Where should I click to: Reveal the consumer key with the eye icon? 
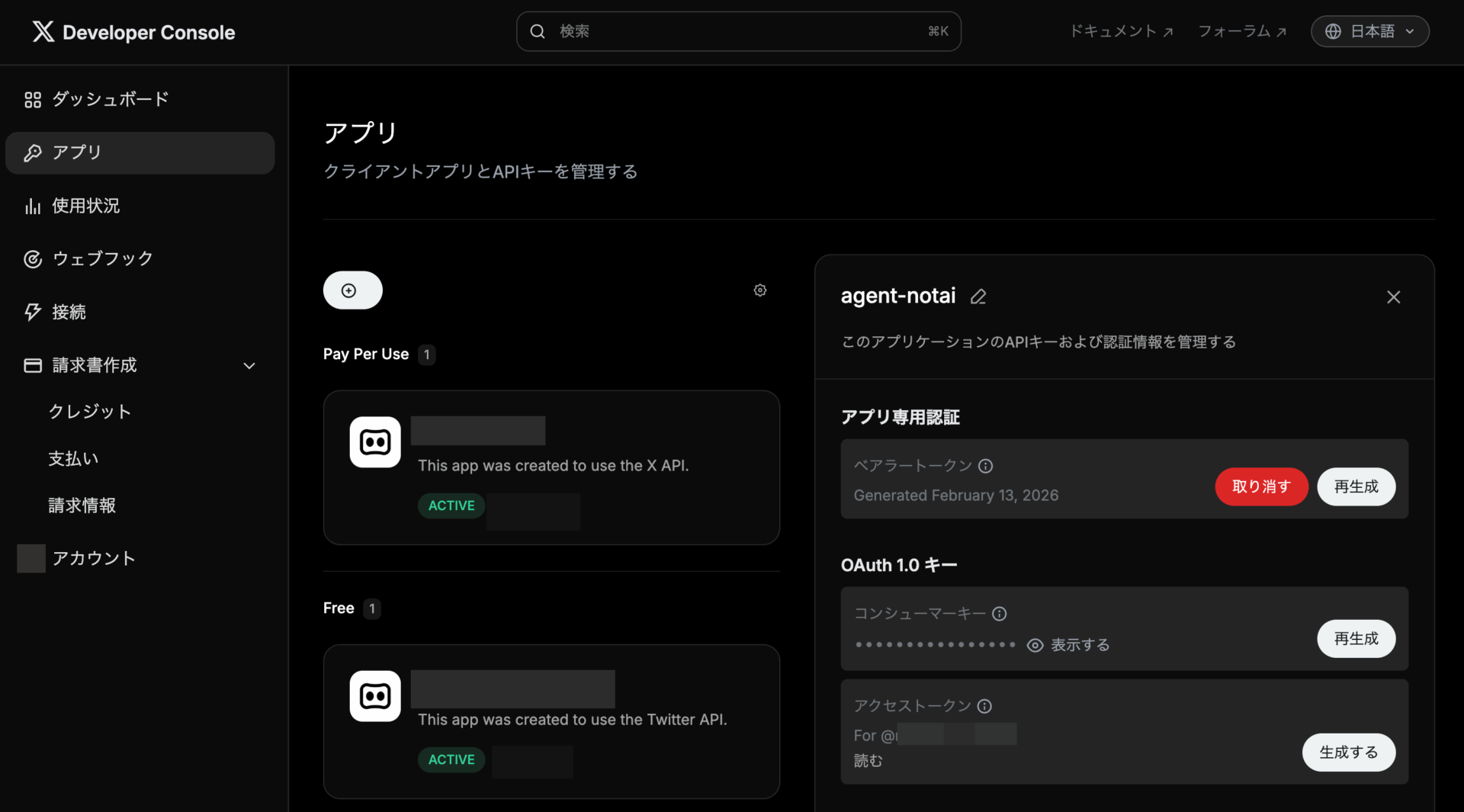1035,645
